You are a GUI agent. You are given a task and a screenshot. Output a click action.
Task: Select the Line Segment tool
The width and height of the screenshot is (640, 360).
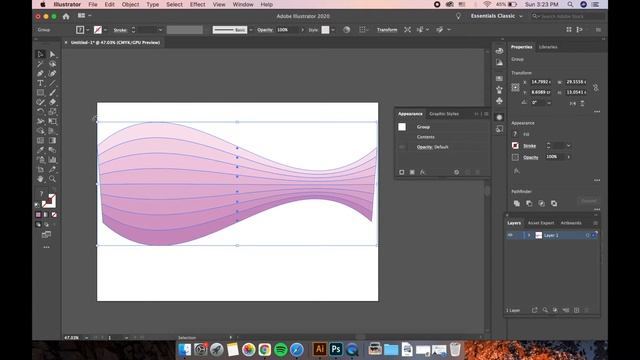tap(52, 83)
